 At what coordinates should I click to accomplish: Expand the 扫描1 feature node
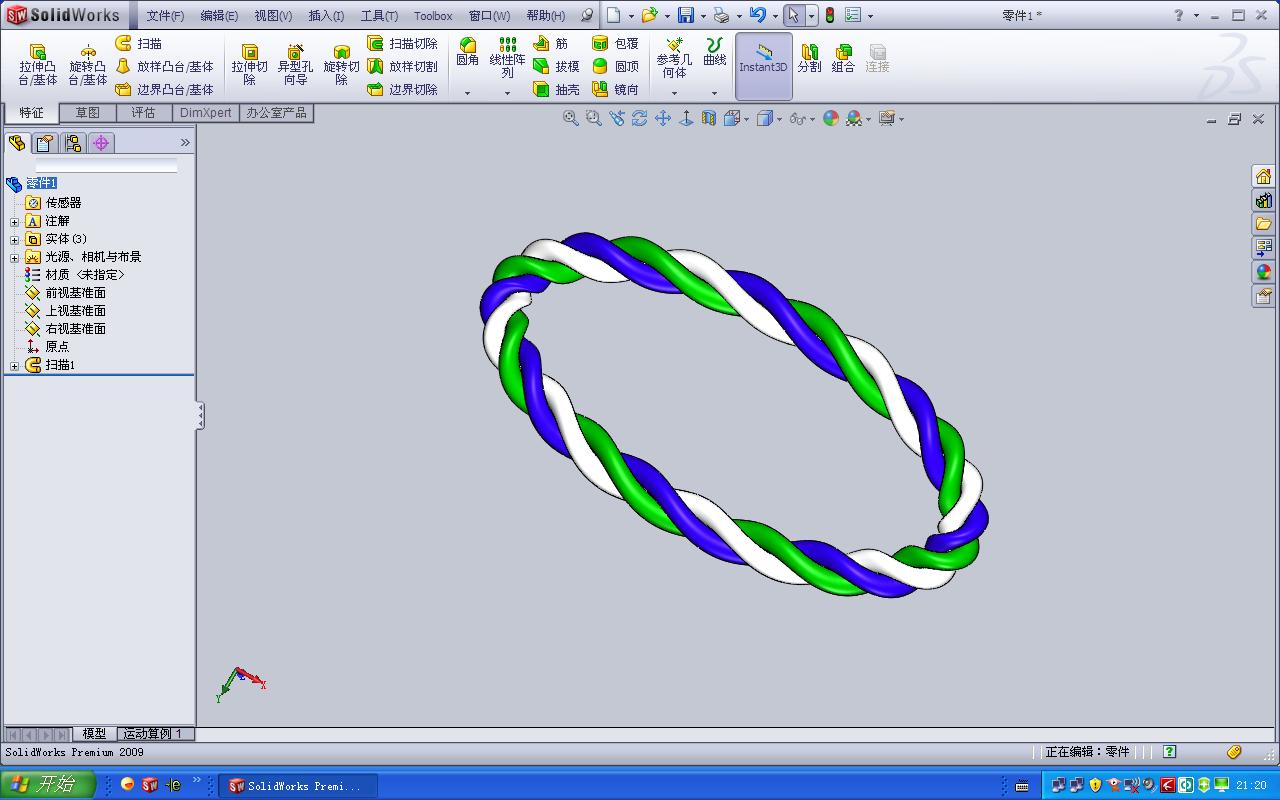[14, 366]
